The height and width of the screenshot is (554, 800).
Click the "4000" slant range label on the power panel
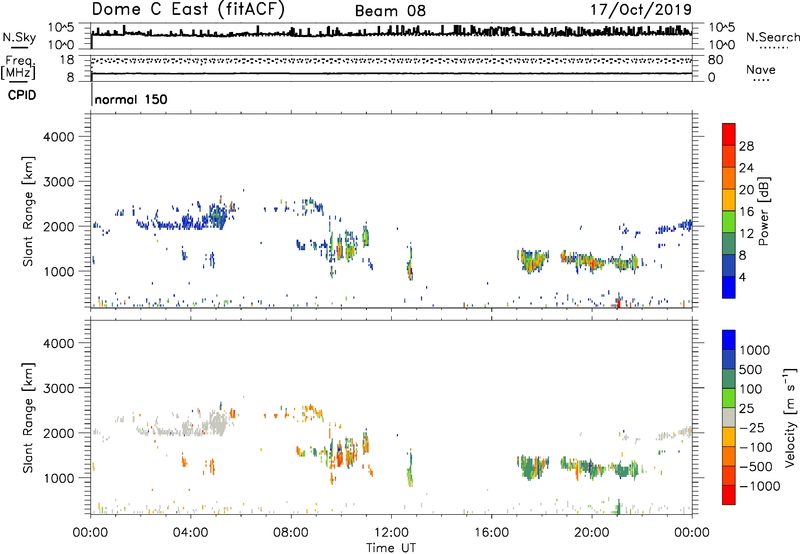point(58,137)
